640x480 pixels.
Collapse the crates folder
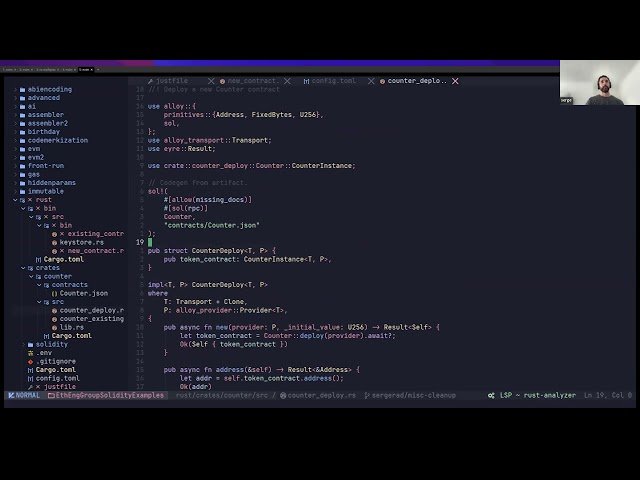pyautogui.click(x=24, y=267)
